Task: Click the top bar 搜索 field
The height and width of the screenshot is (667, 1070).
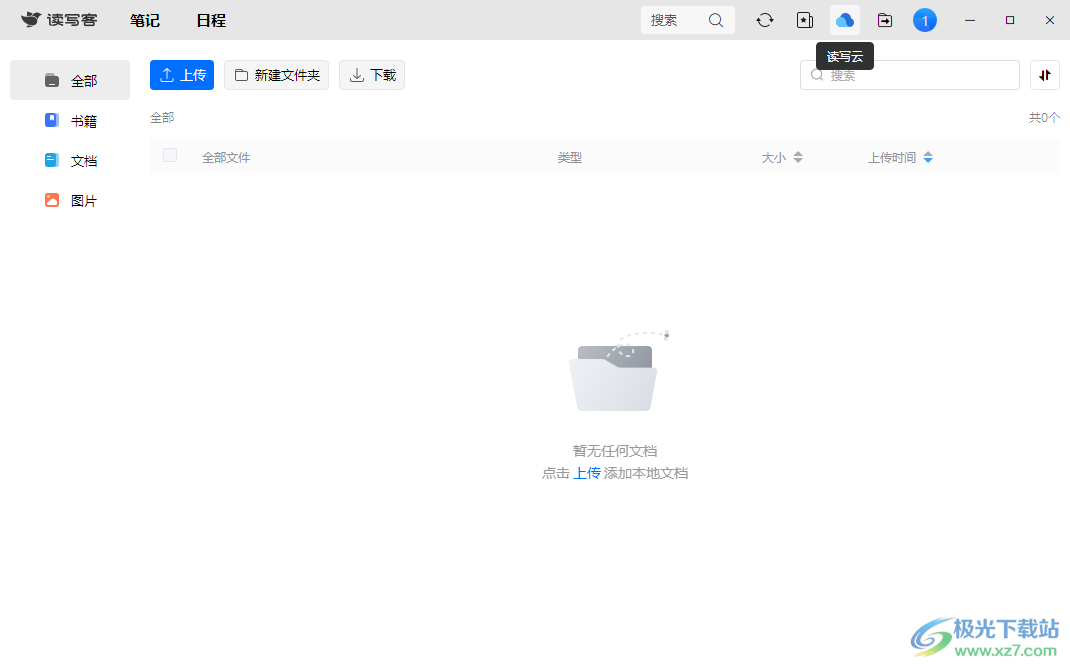Action: (x=688, y=20)
